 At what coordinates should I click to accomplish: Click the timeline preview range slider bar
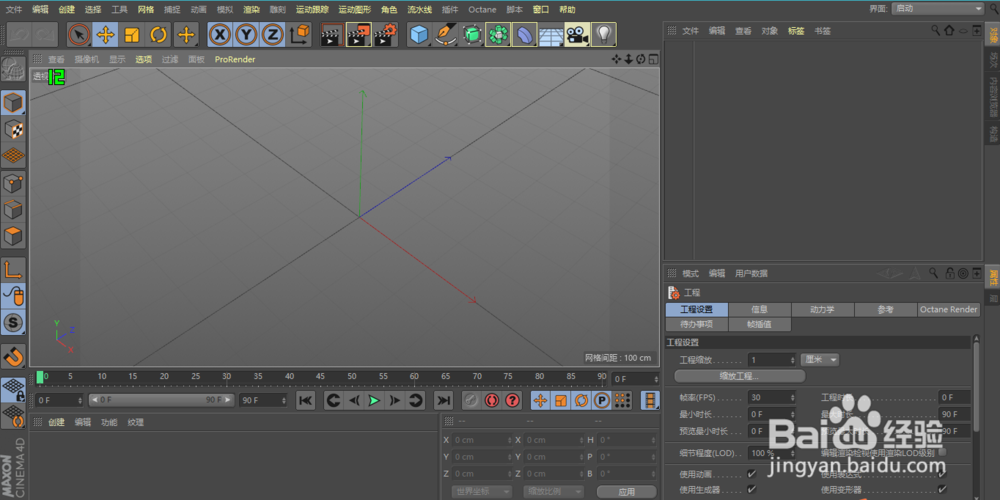[x=162, y=401]
